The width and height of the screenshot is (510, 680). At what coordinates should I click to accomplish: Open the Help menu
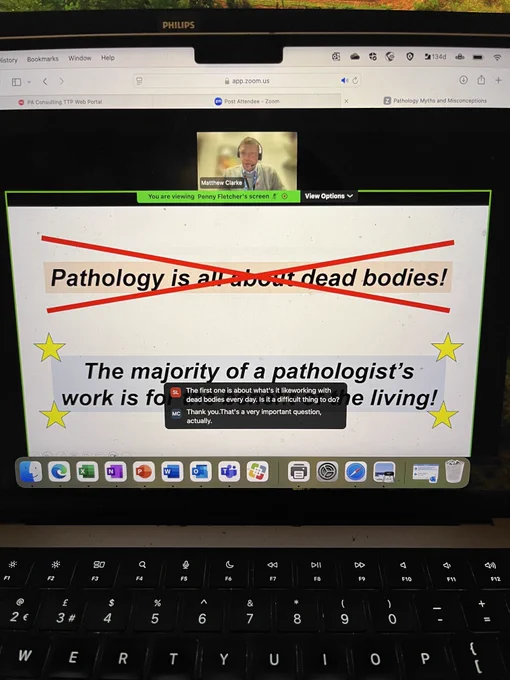click(x=108, y=58)
